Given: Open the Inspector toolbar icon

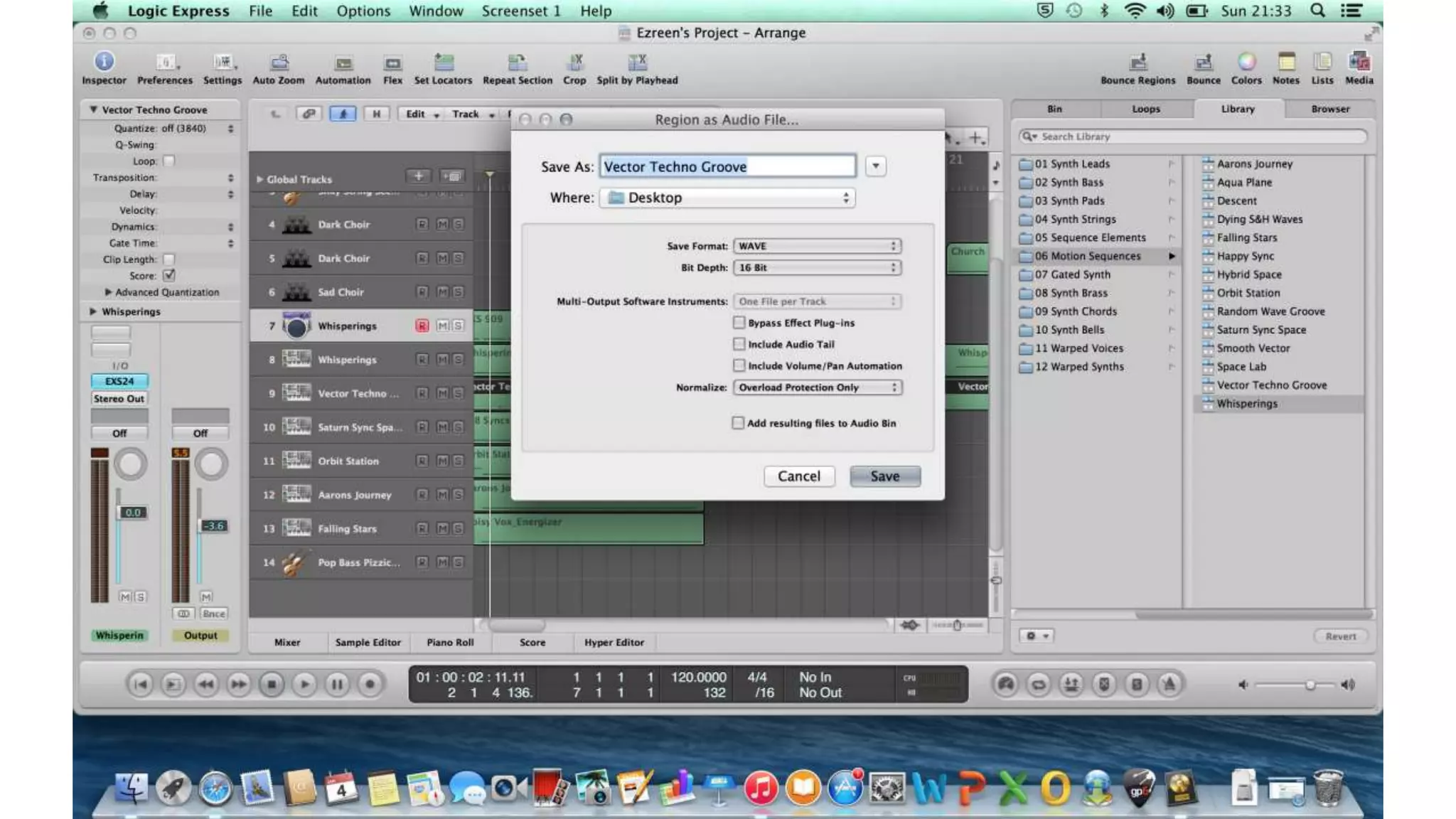Looking at the screenshot, I should (x=104, y=63).
